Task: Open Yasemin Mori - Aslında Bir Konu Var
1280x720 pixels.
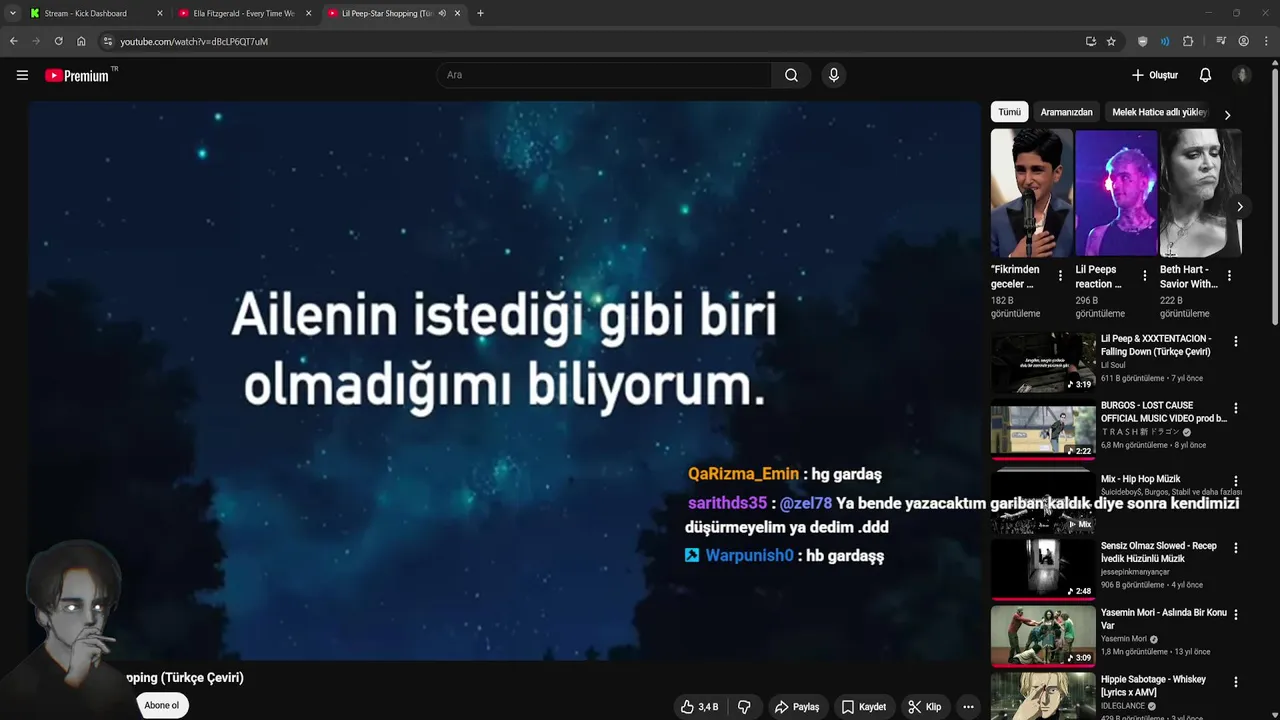Action: pos(1164,619)
